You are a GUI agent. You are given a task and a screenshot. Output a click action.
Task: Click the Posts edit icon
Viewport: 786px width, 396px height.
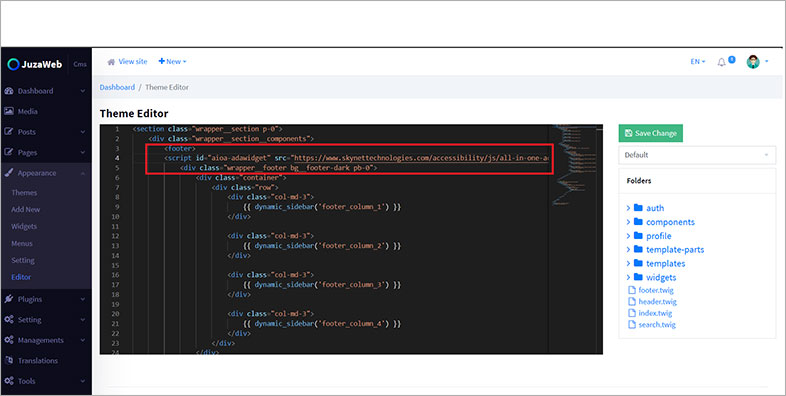[9, 132]
